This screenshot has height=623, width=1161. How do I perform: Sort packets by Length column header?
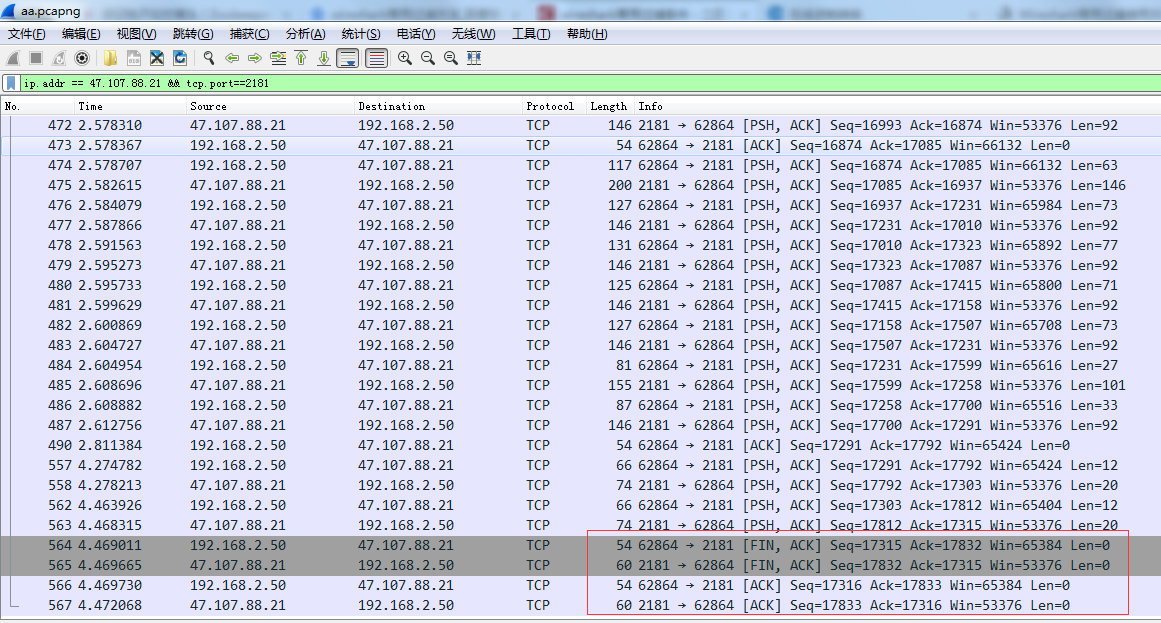click(610, 106)
